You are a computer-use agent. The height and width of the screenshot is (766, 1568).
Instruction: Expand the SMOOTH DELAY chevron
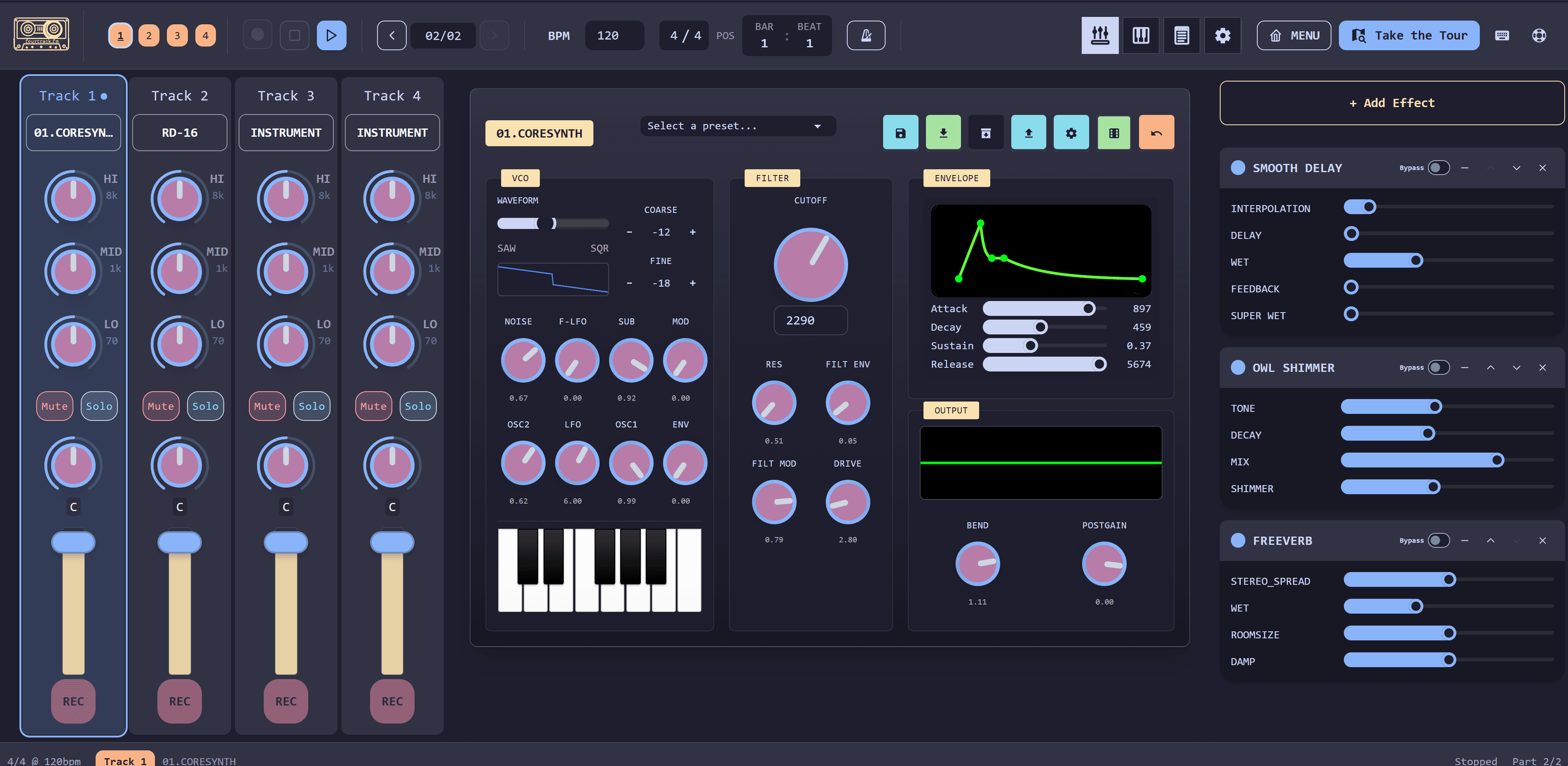coord(1516,167)
